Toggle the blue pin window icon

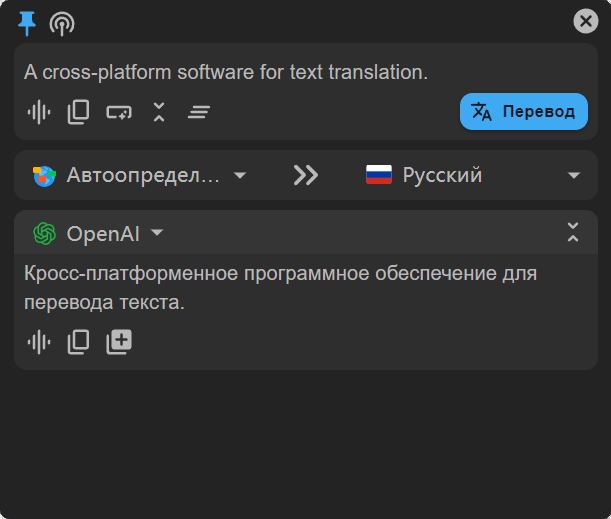pyautogui.click(x=27, y=23)
